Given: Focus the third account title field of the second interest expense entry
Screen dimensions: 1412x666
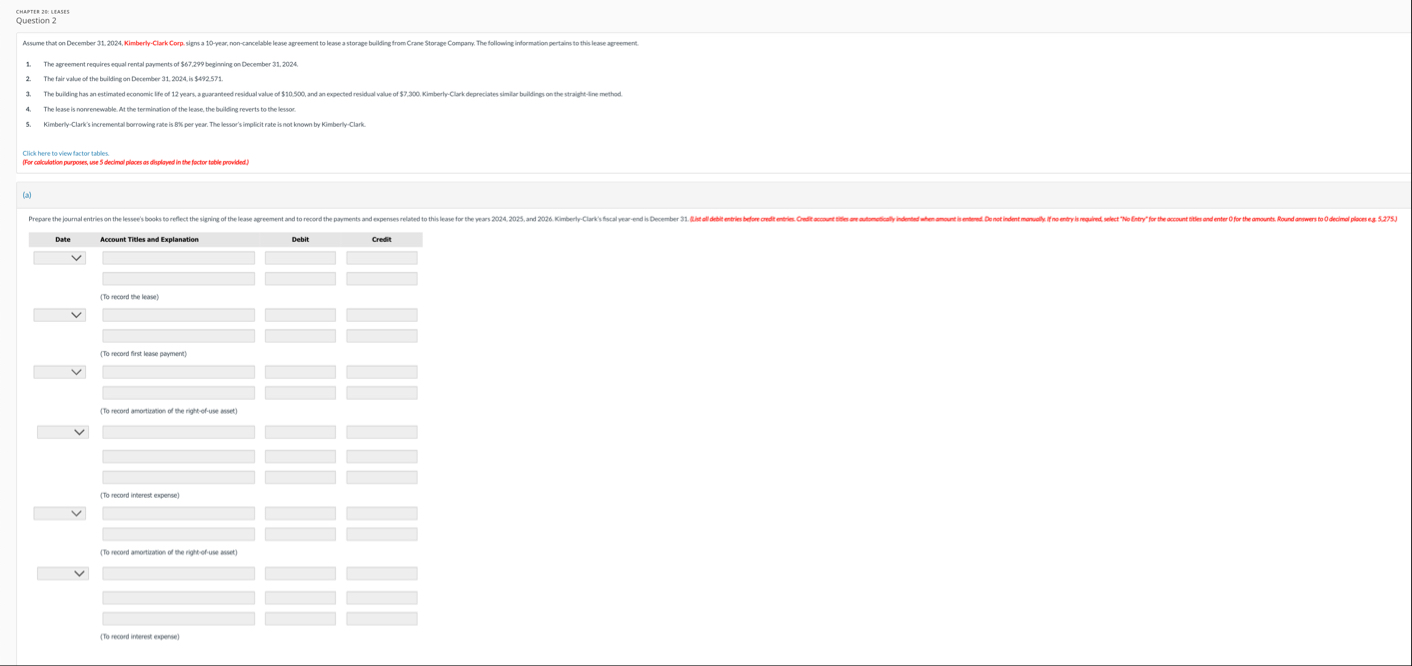Looking at the screenshot, I should [x=178, y=618].
